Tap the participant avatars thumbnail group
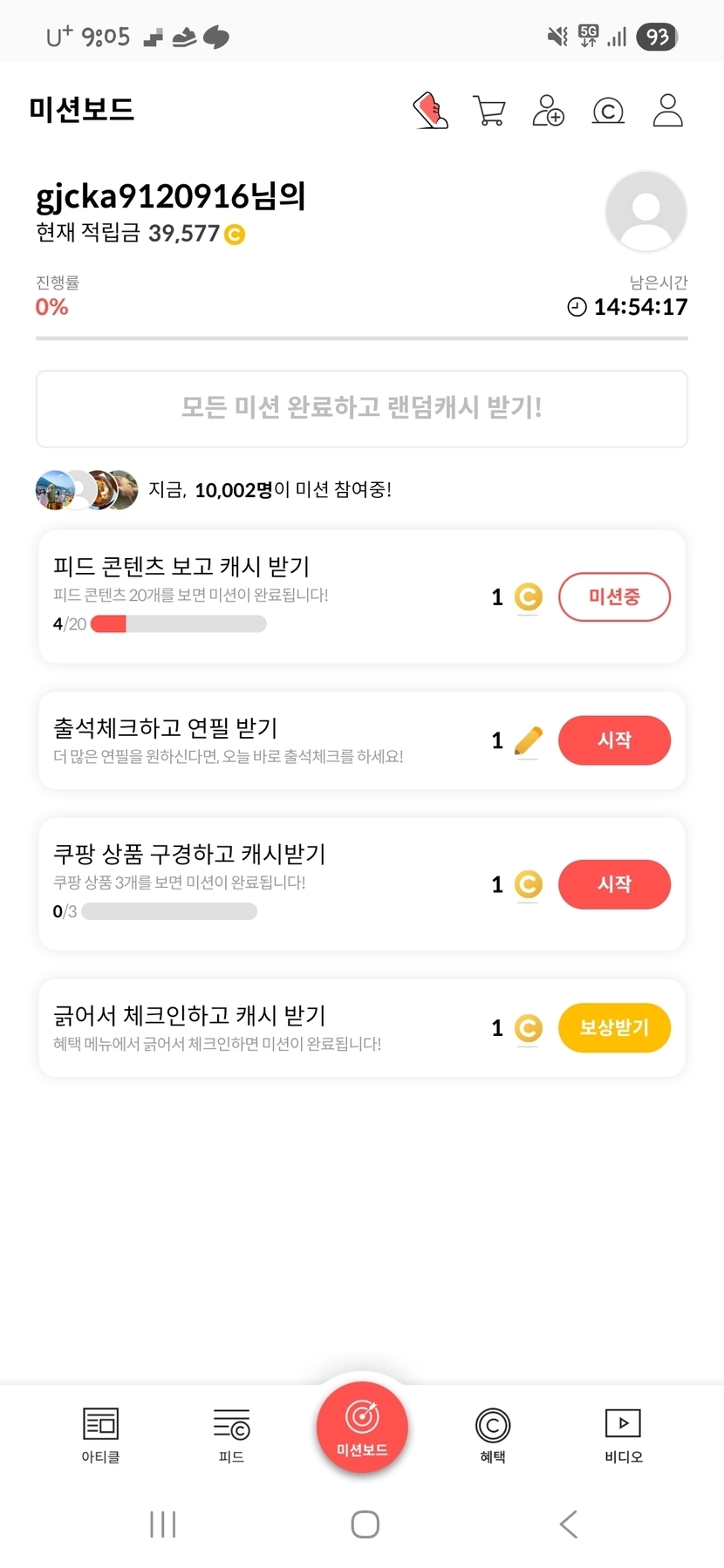The image size is (724, 1568). [x=86, y=490]
